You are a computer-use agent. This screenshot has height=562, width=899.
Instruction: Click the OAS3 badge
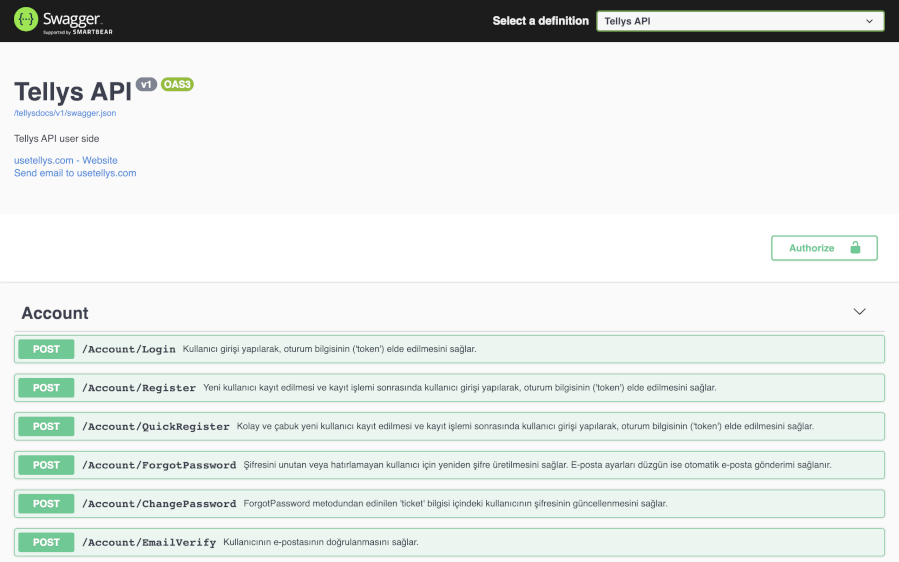pos(177,85)
